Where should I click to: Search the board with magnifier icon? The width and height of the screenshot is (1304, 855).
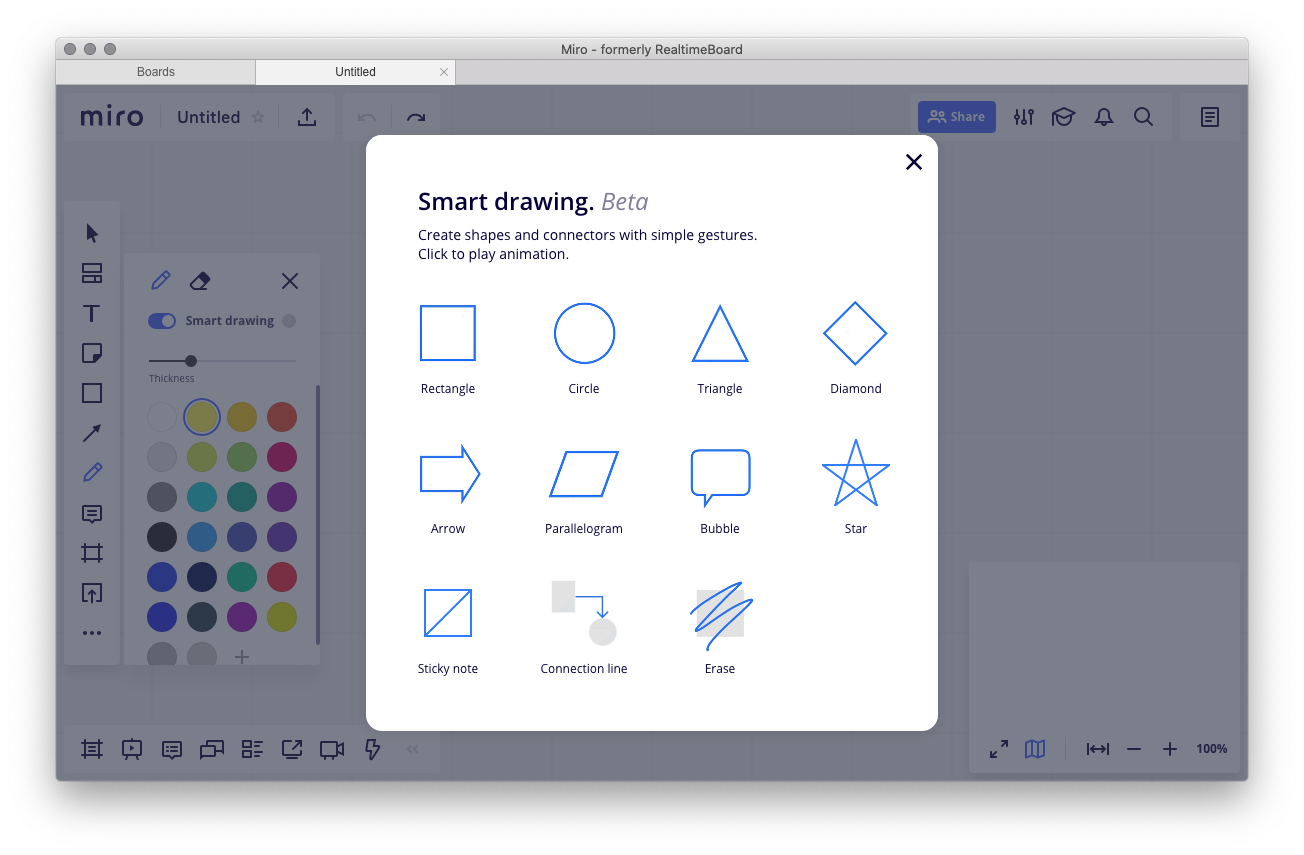[1144, 117]
